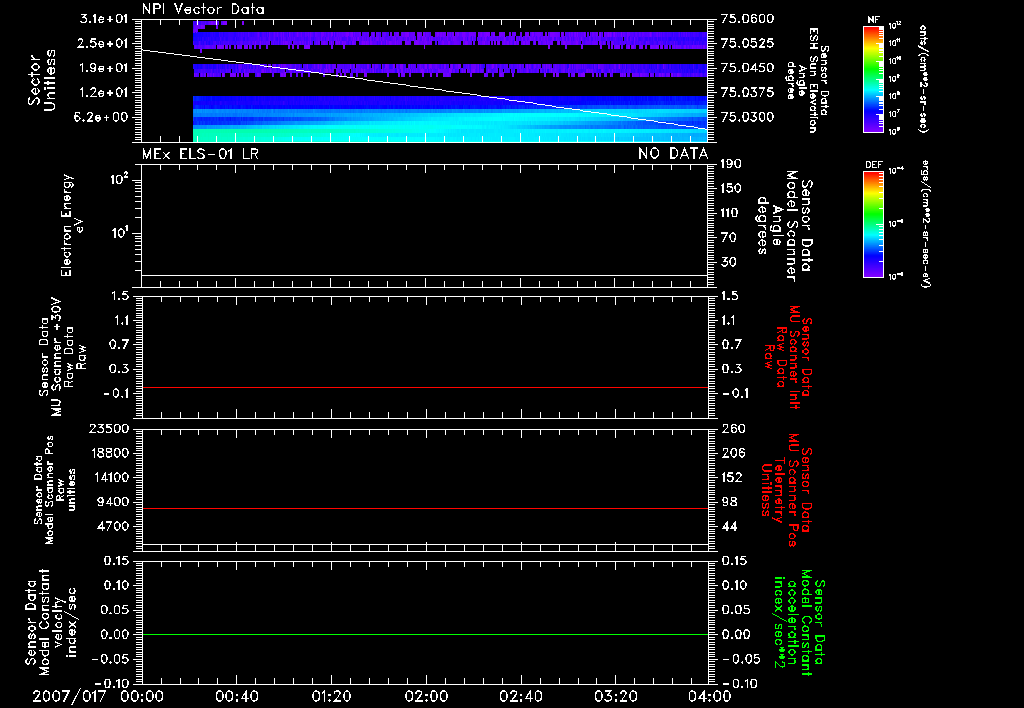Image resolution: width=1024 pixels, height=708 pixels.
Task: Click the '152' telemetry tick value
Action: tap(734, 477)
